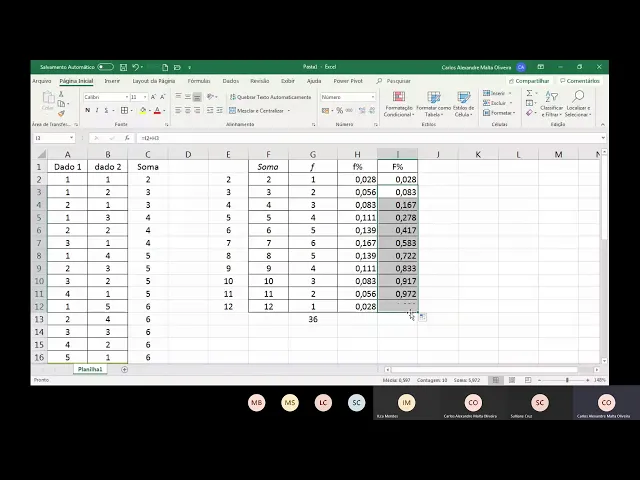Click the Undo arrow icon

(x=136, y=67)
